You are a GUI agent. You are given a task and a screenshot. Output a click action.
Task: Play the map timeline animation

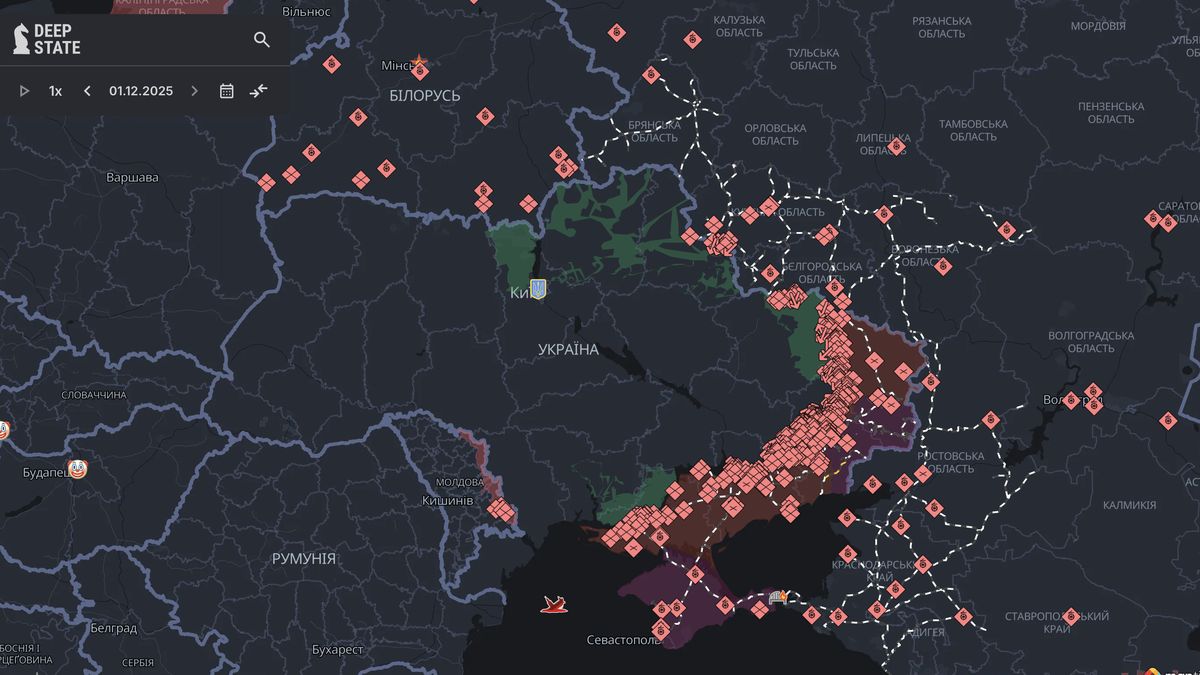pyautogui.click(x=25, y=91)
